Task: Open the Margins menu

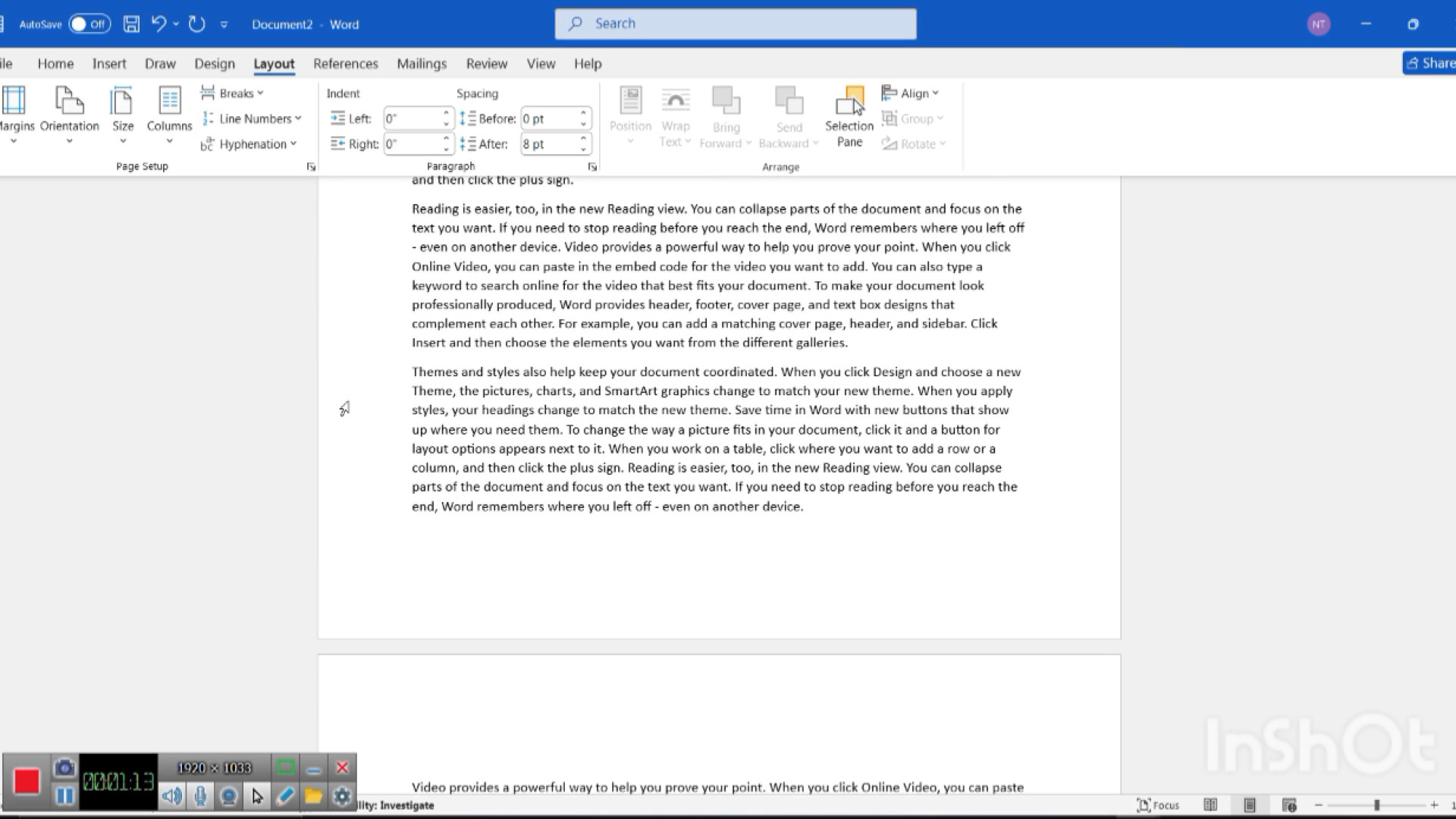Action: [x=15, y=115]
